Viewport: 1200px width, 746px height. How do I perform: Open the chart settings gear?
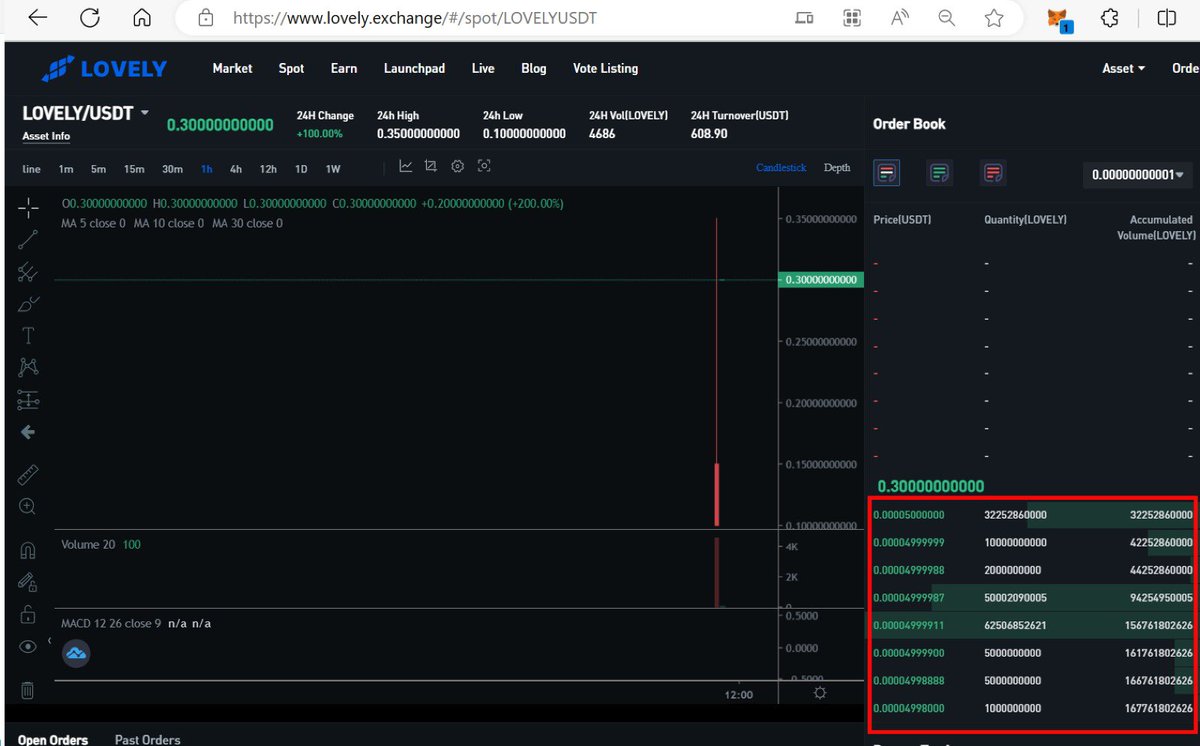pyautogui.click(x=457, y=166)
